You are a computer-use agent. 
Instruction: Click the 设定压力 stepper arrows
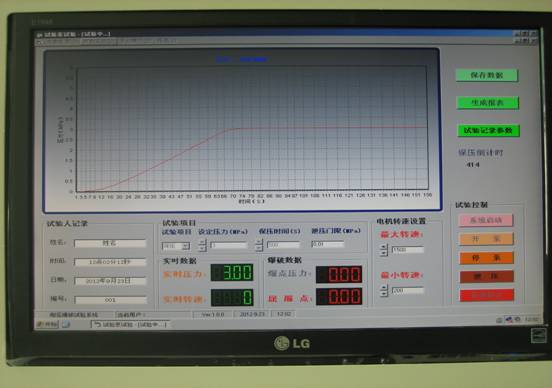[202, 245]
